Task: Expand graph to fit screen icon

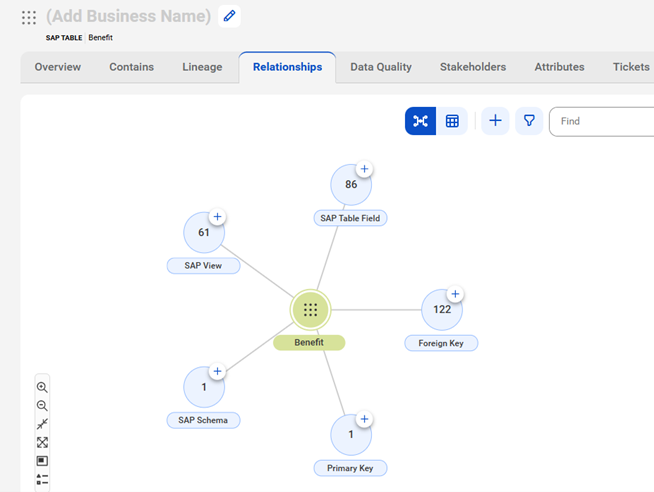Action: point(42,442)
